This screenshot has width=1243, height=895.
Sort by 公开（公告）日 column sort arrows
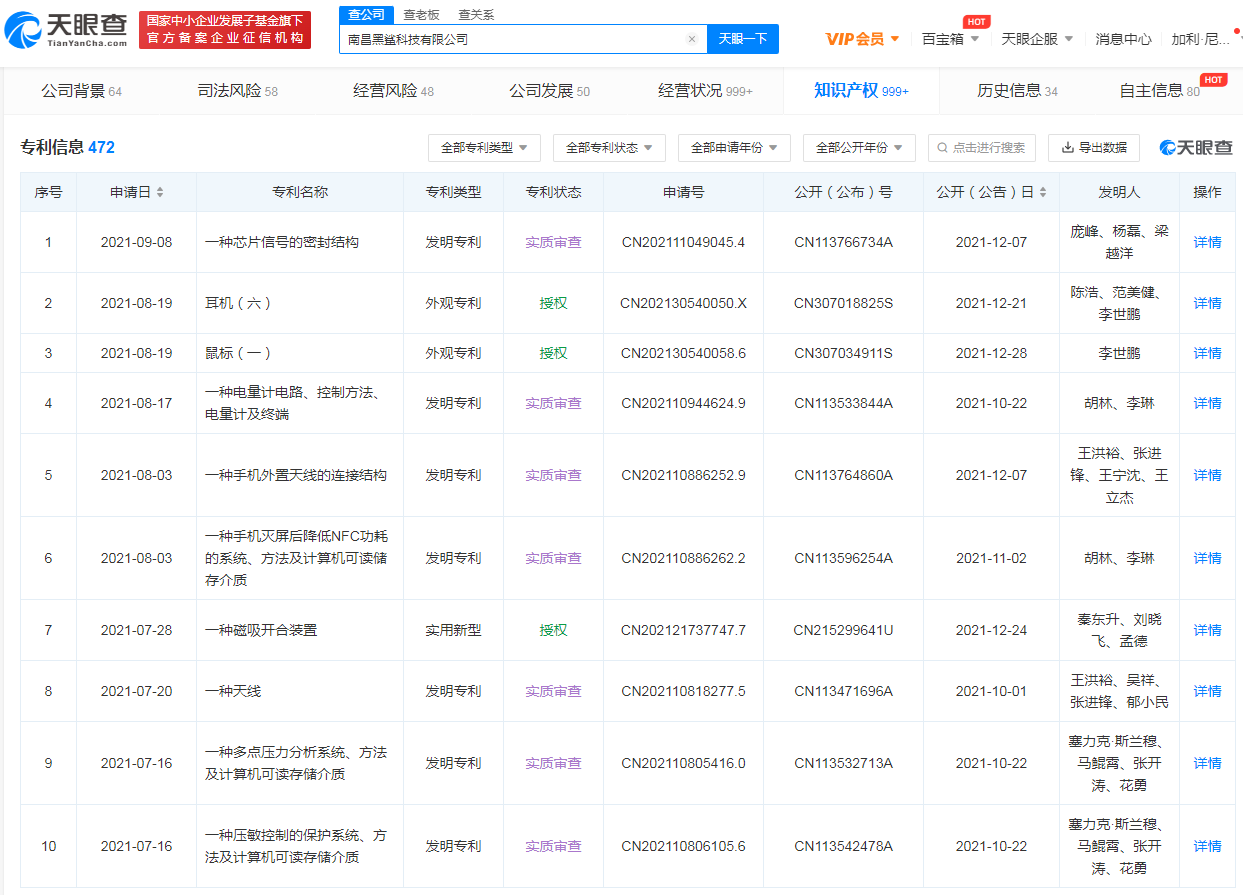(x=1043, y=192)
